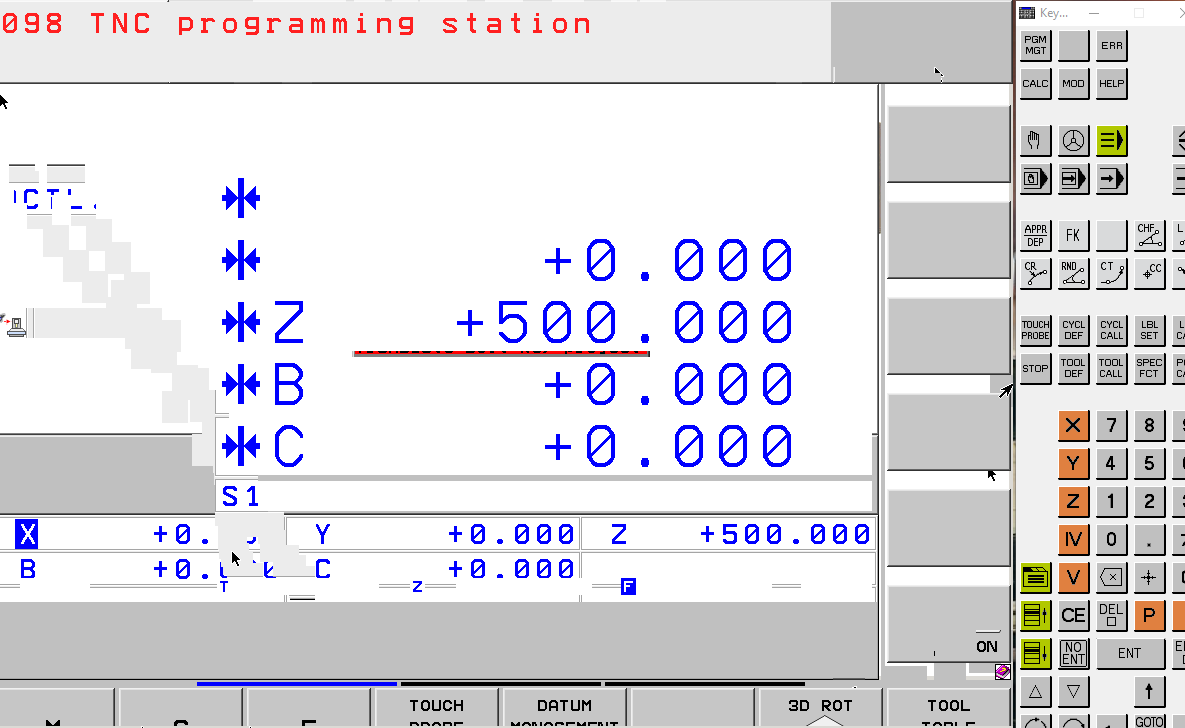Click large Z value +500.000

(624, 323)
